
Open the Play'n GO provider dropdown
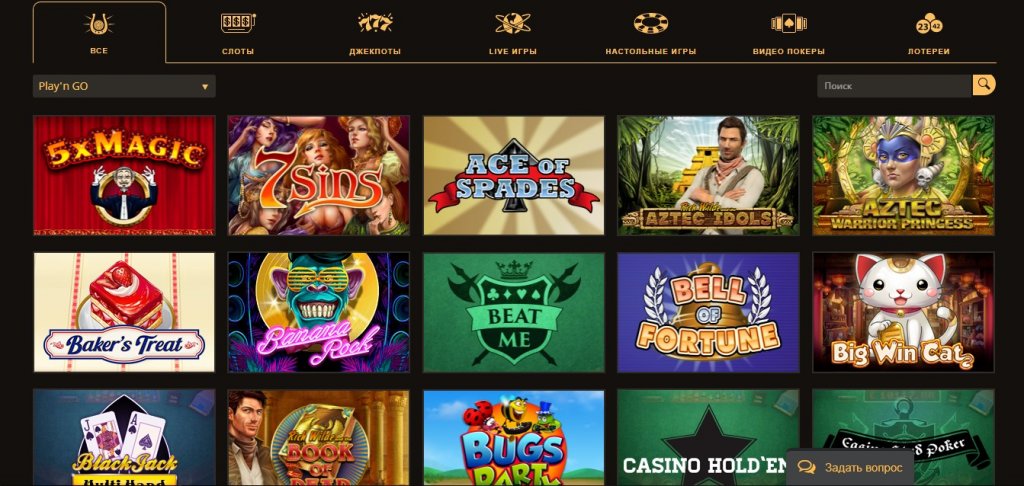(x=124, y=86)
